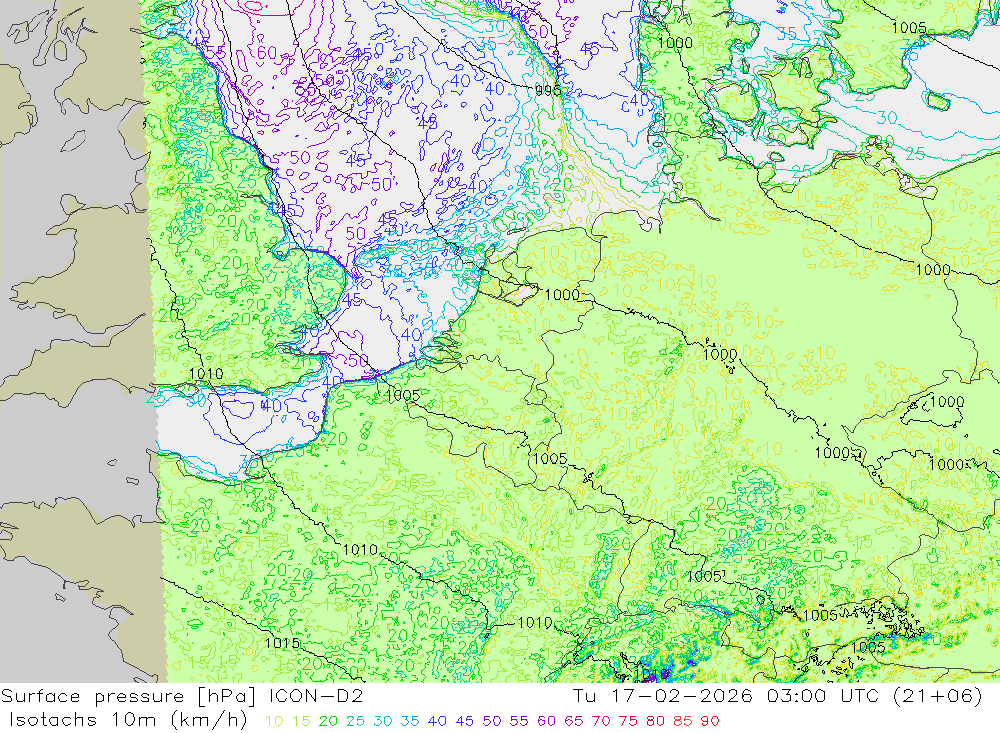
Task: Select the blue 40 value in the legend
Action: click(x=437, y=722)
